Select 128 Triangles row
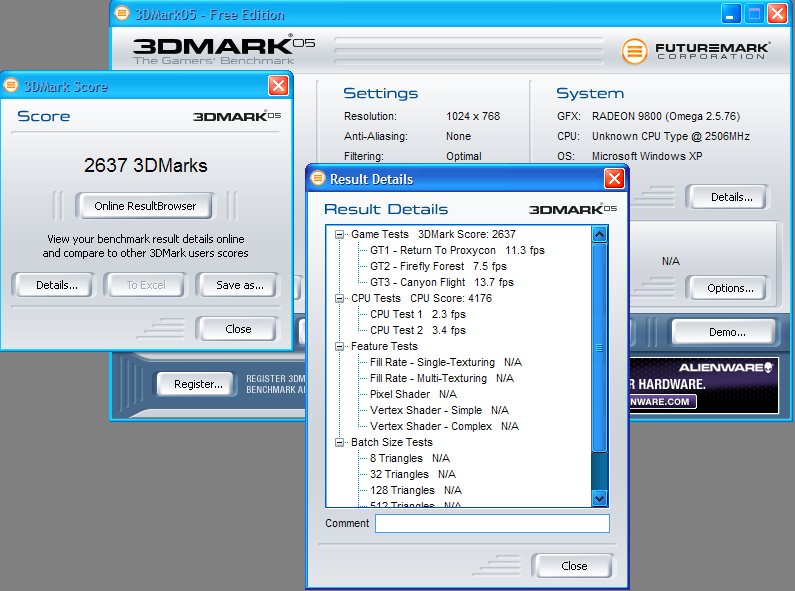The width and height of the screenshot is (795, 591). coord(416,490)
